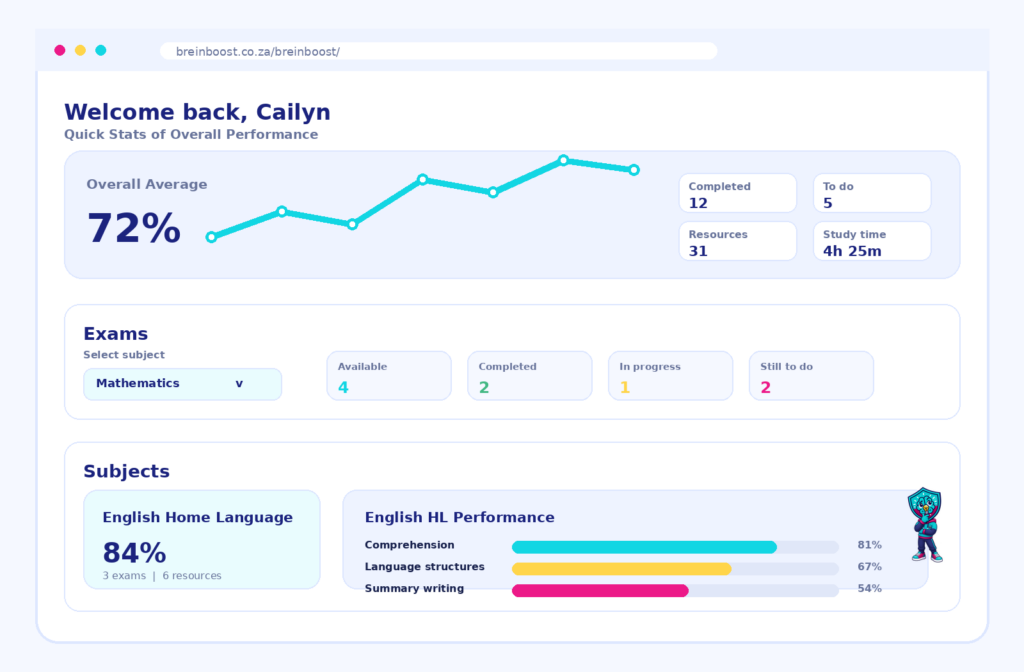Click the Study time 4h 25m card
The width and height of the screenshot is (1024, 672).
872,241
